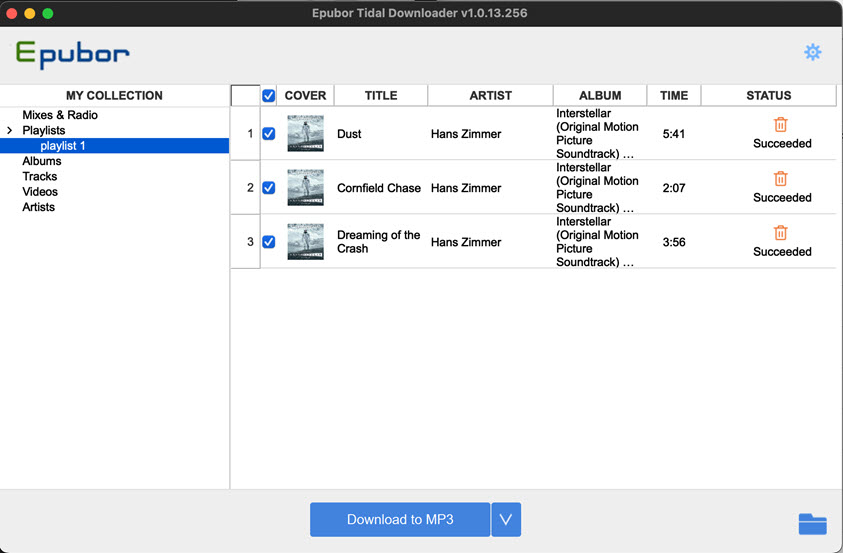
Task: Open settings with the gear icon
Action: pyautogui.click(x=812, y=52)
